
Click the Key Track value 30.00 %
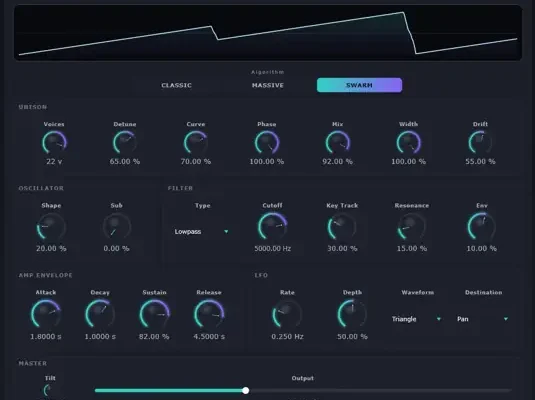(342, 248)
